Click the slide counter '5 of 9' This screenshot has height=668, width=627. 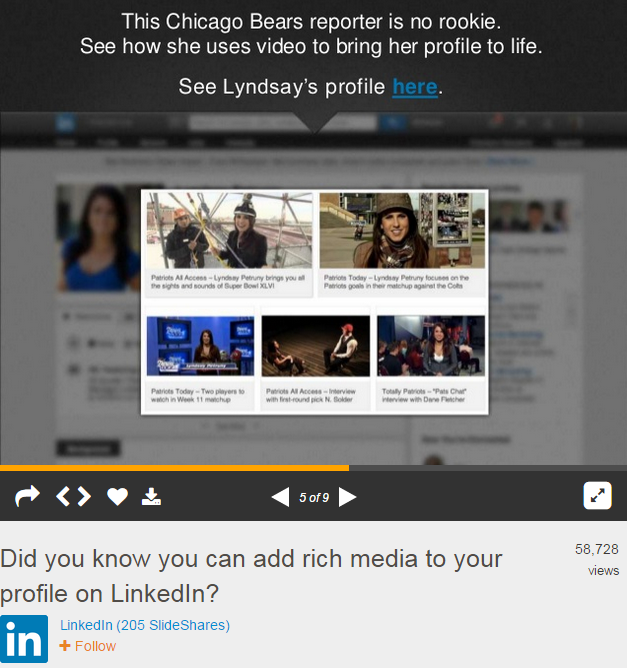coord(314,497)
